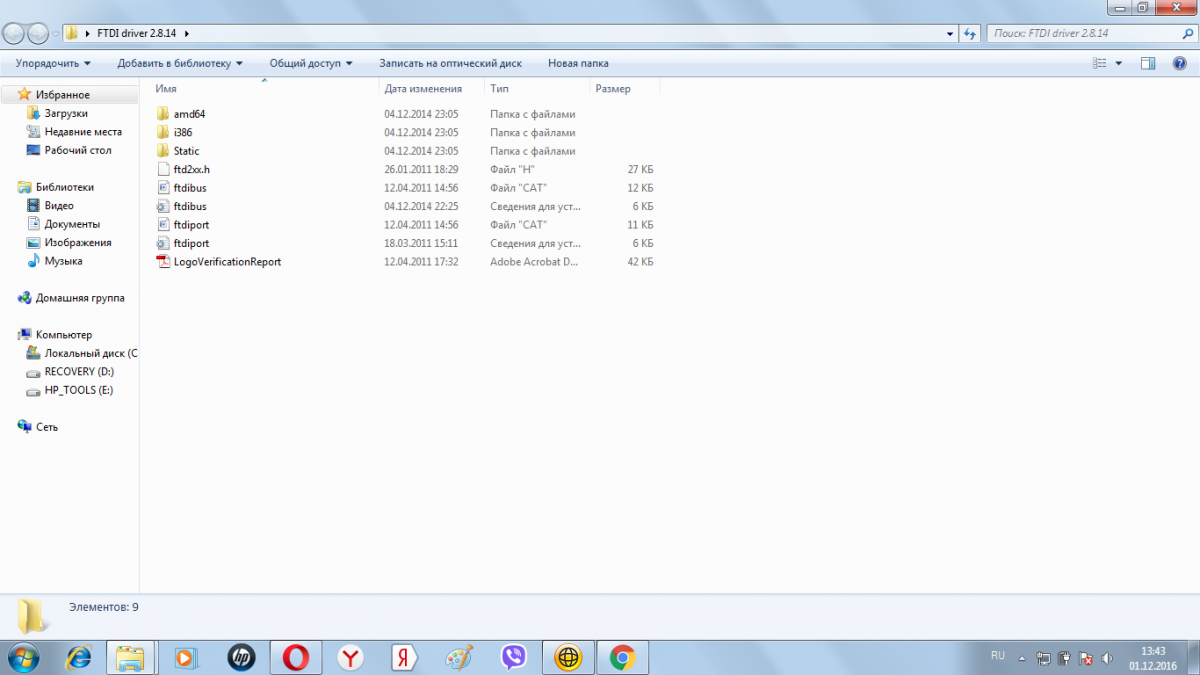Open the amd64 folder icon
This screenshot has height=675, width=1200.
click(164, 114)
